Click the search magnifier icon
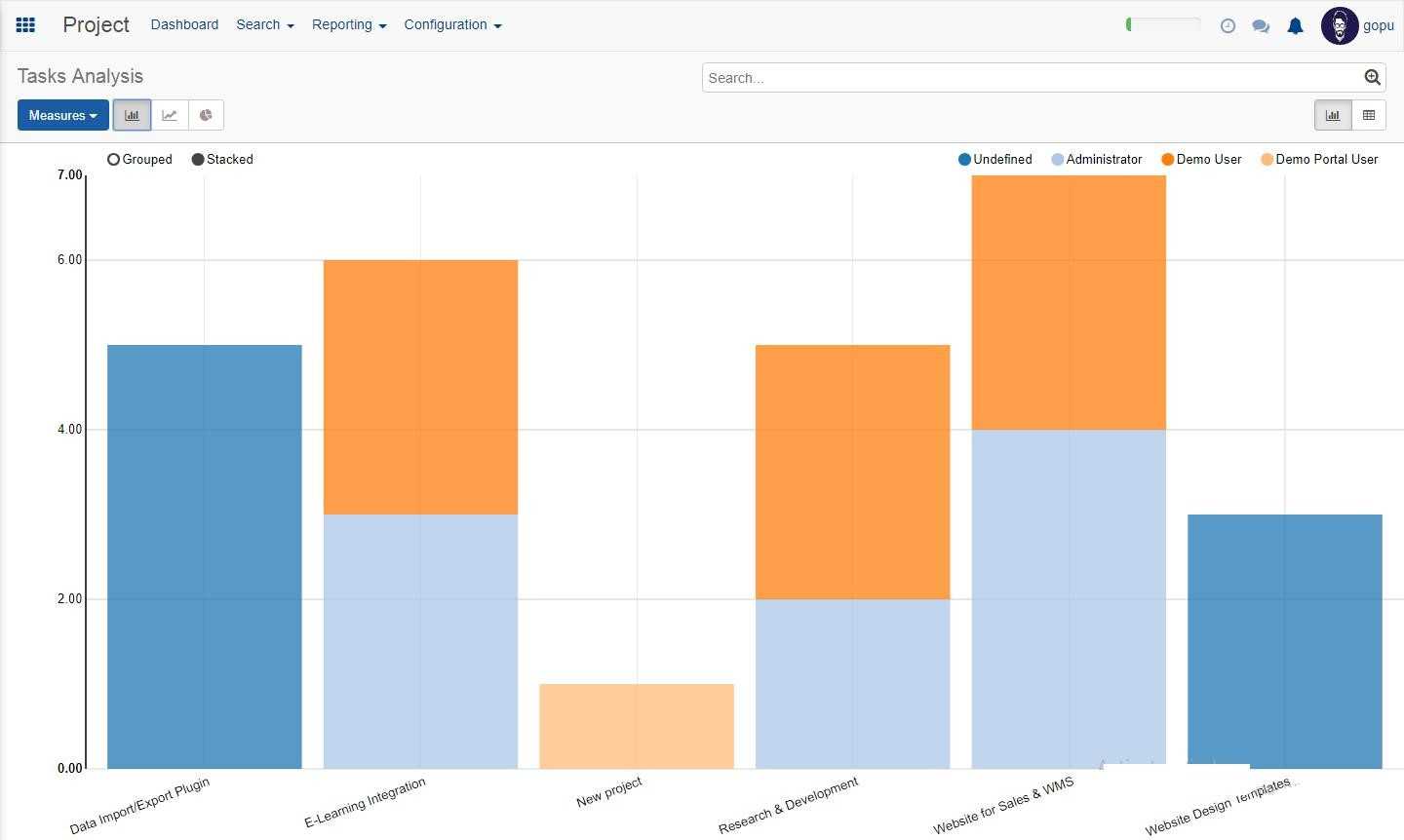Image resolution: width=1404 pixels, height=840 pixels. (x=1372, y=78)
